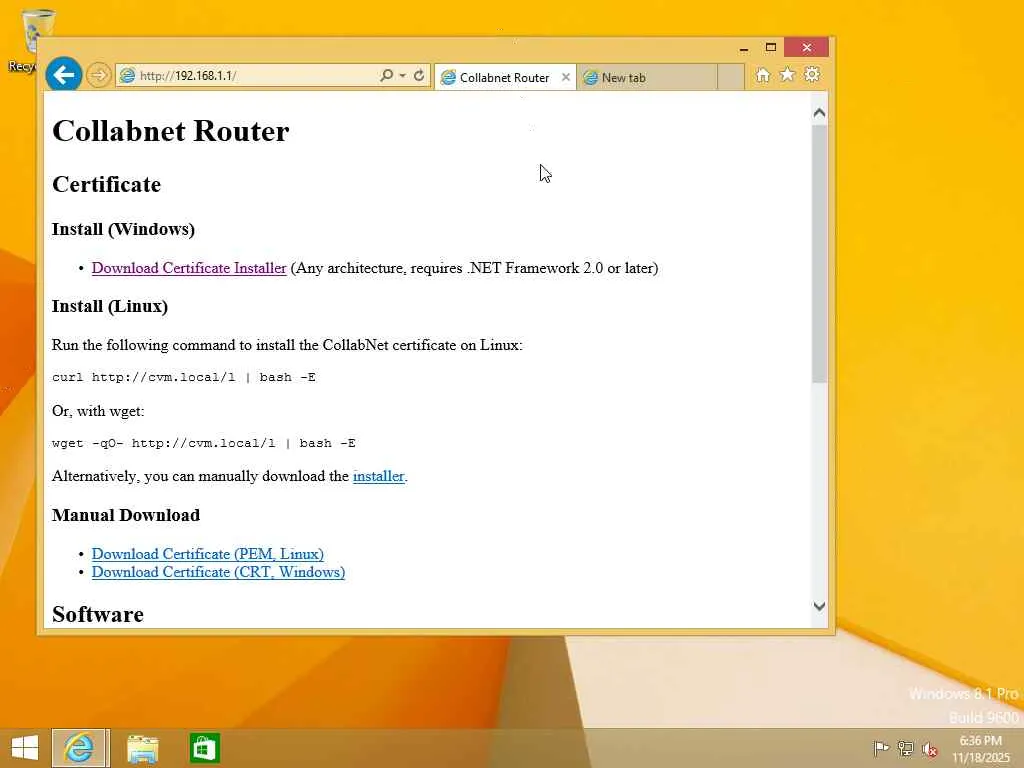
Task: Select the curl command text
Action: [184, 377]
